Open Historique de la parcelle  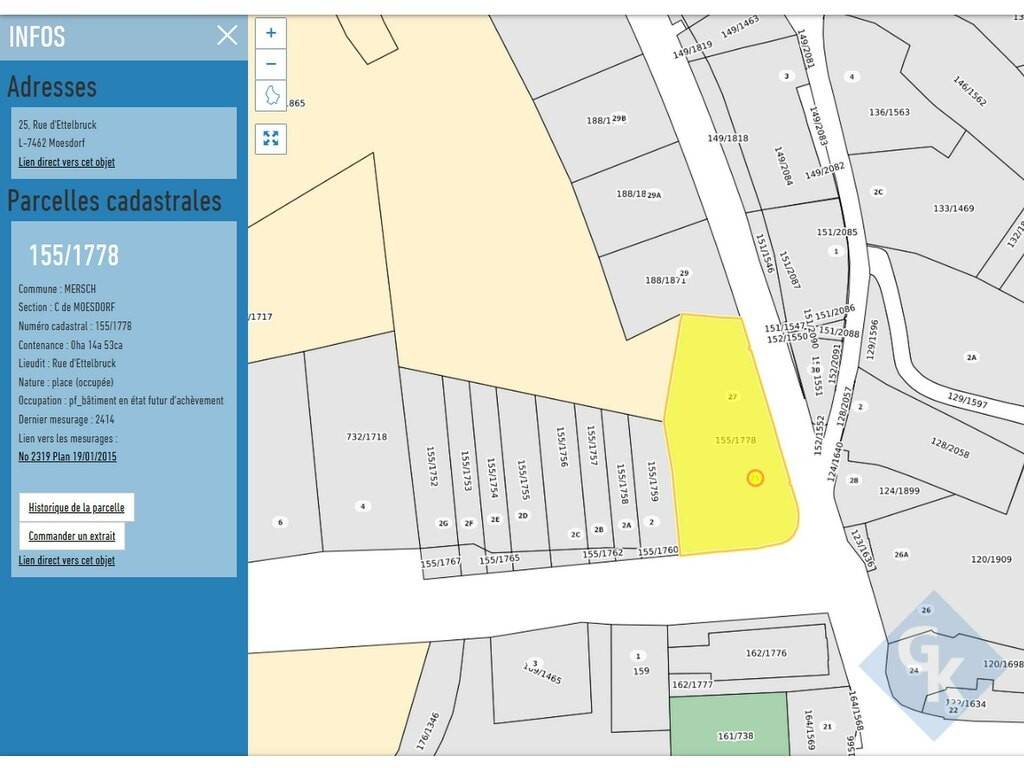click(76, 507)
